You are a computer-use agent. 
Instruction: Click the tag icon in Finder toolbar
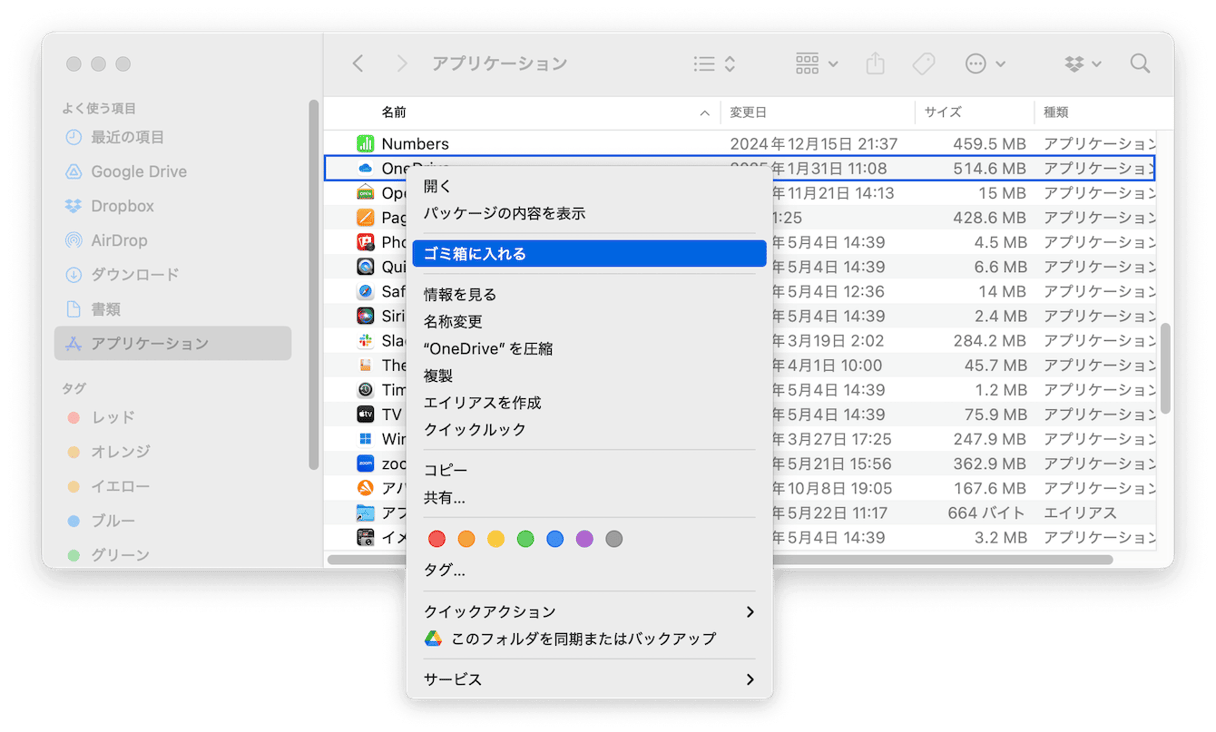coord(923,64)
